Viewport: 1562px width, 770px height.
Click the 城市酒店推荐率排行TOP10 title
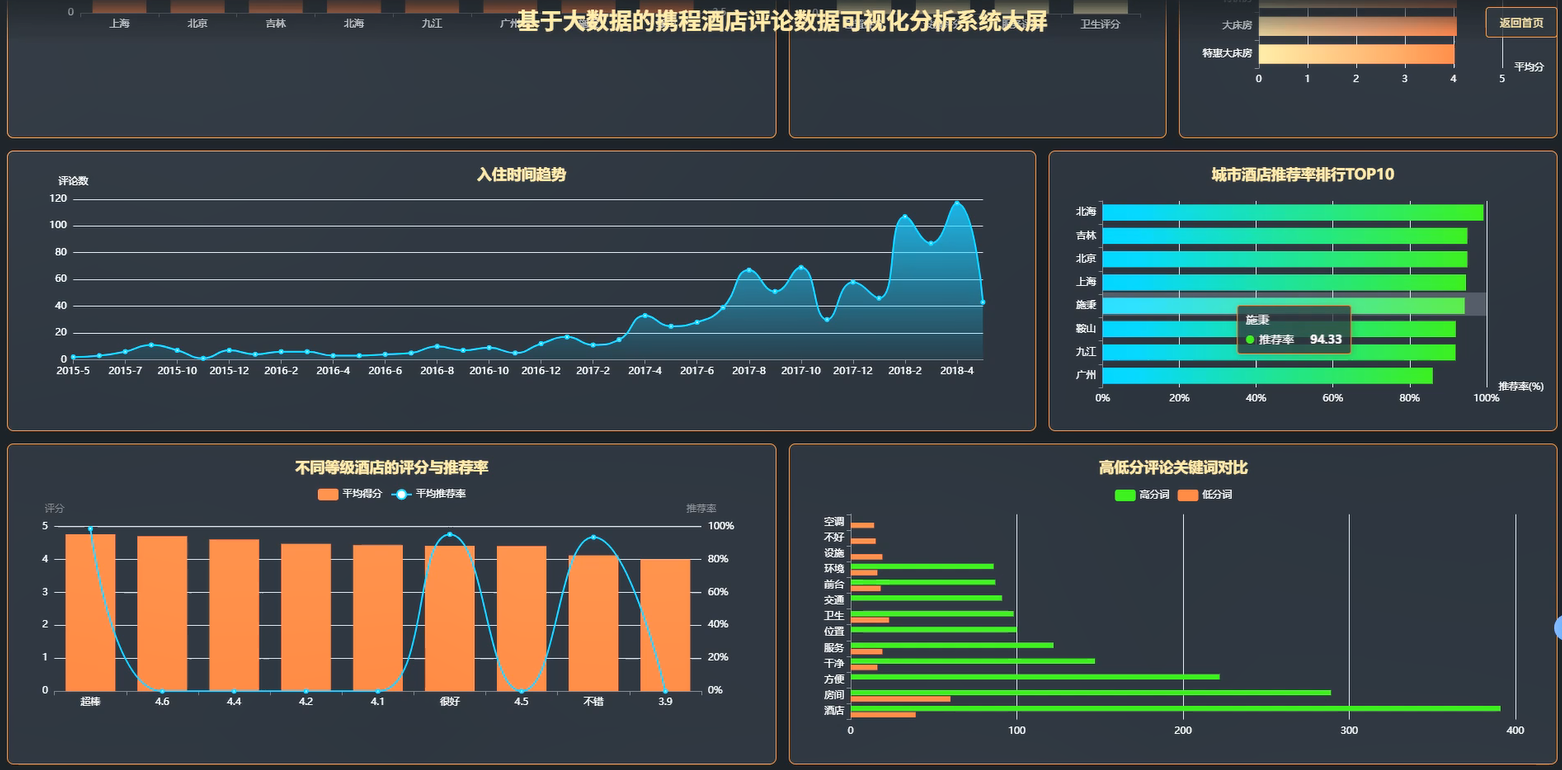[x=1303, y=174]
